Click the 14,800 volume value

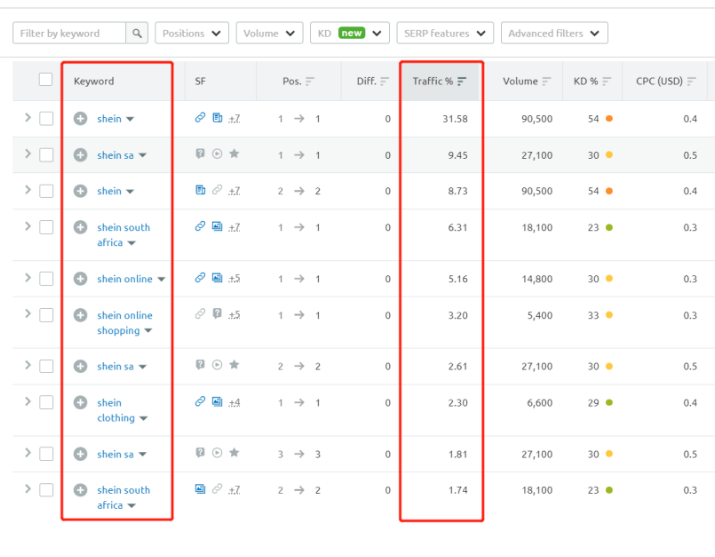(x=537, y=279)
